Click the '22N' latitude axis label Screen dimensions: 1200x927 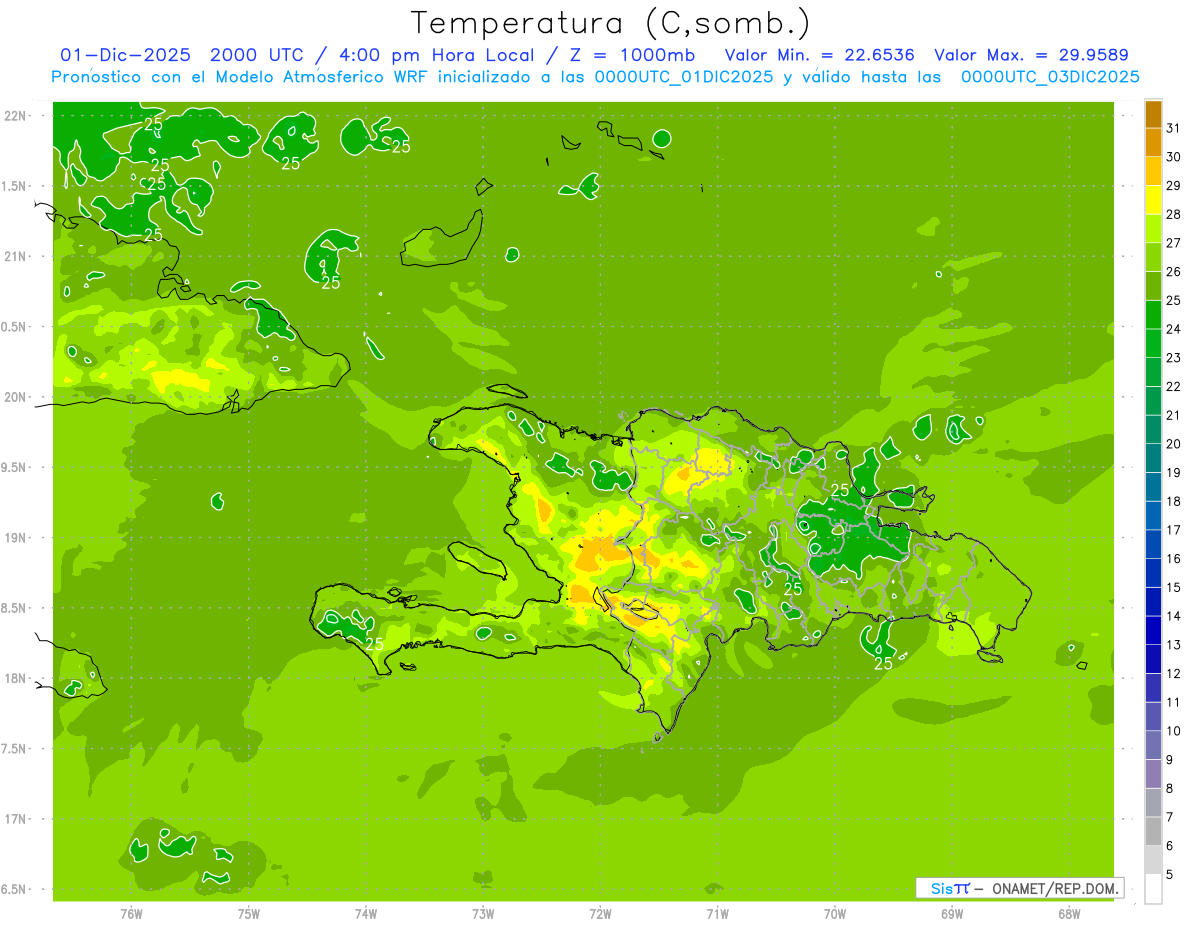point(16,116)
